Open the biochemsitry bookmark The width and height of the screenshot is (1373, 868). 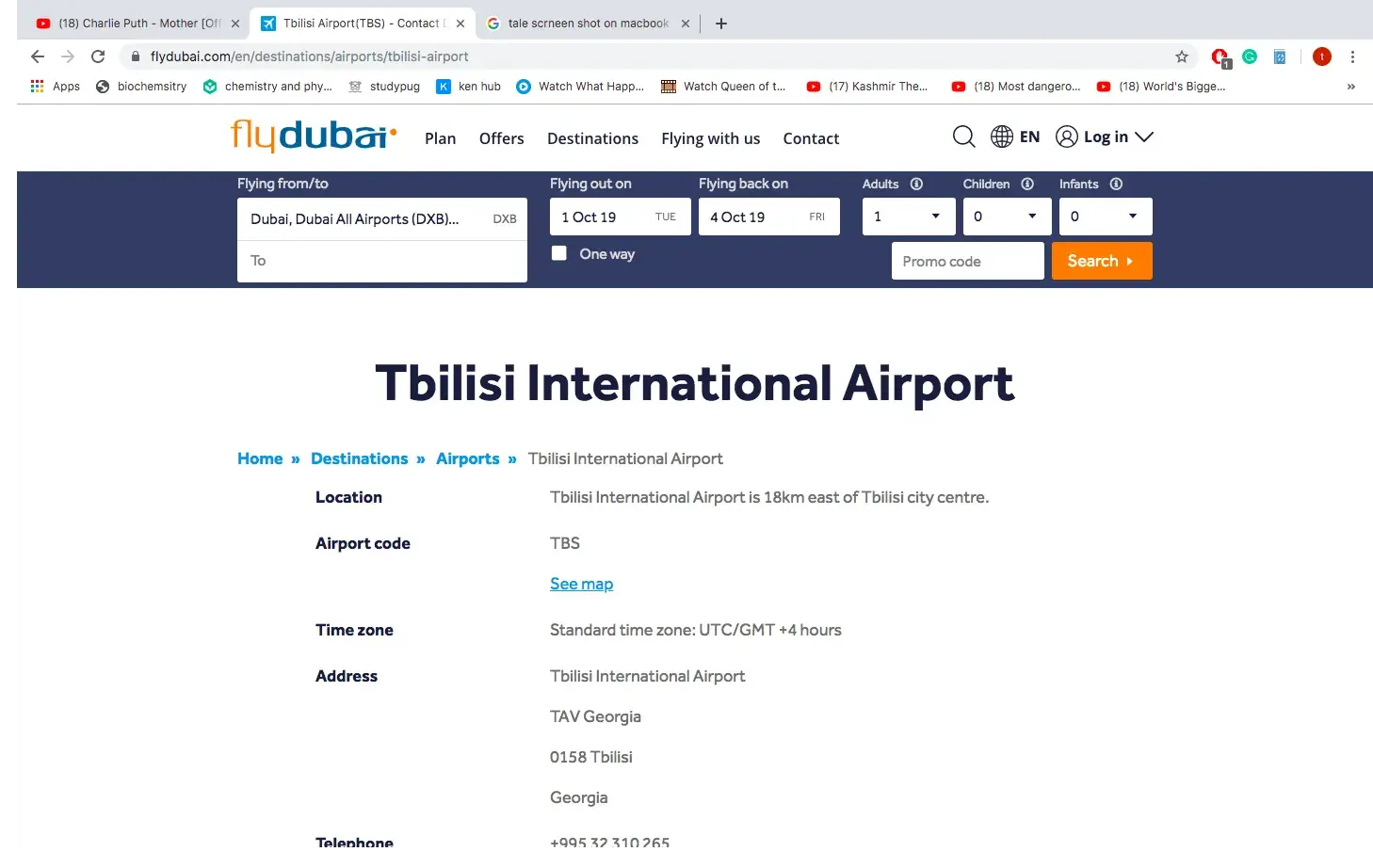141,87
